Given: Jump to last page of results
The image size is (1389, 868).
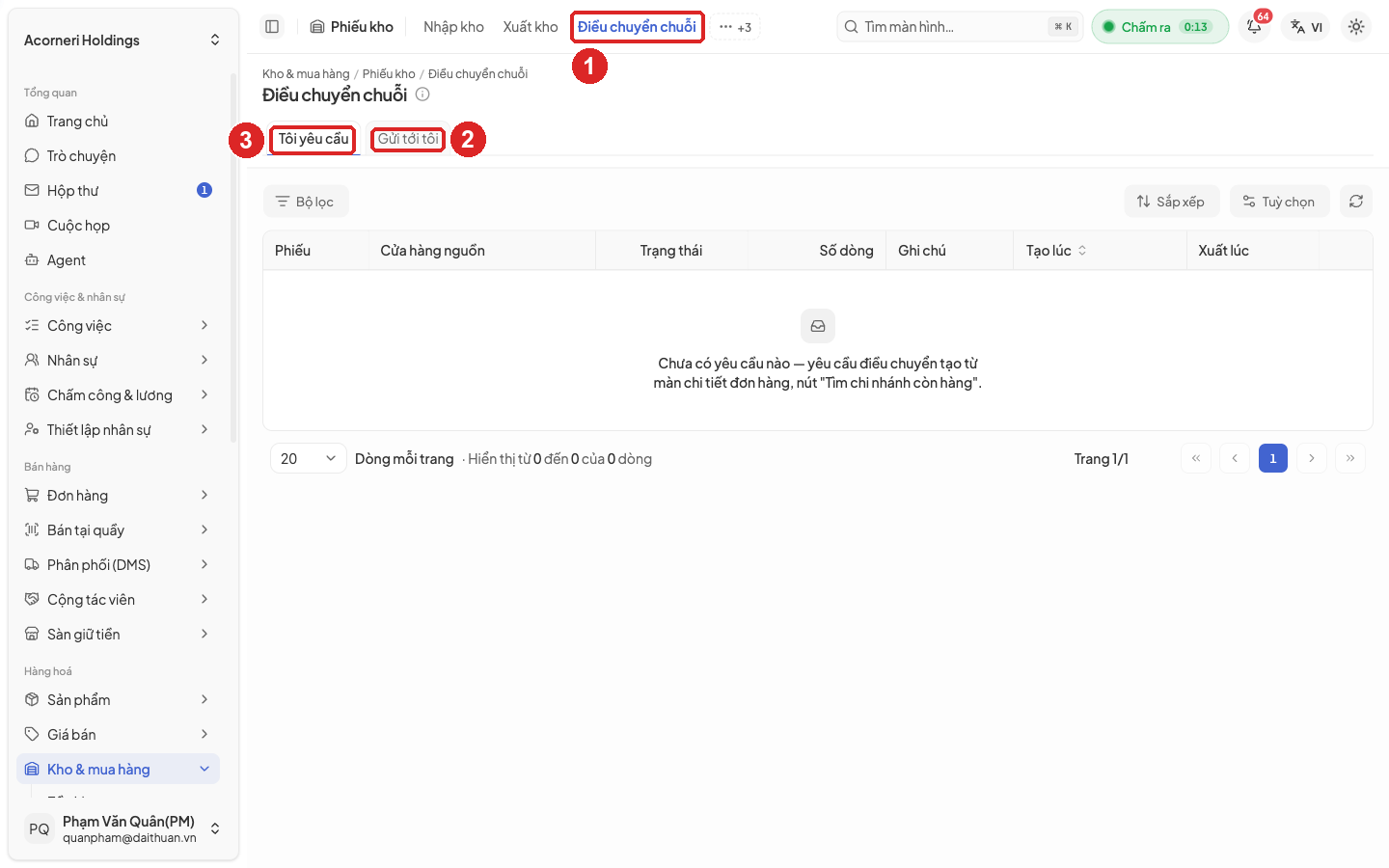Looking at the screenshot, I should point(1350,458).
